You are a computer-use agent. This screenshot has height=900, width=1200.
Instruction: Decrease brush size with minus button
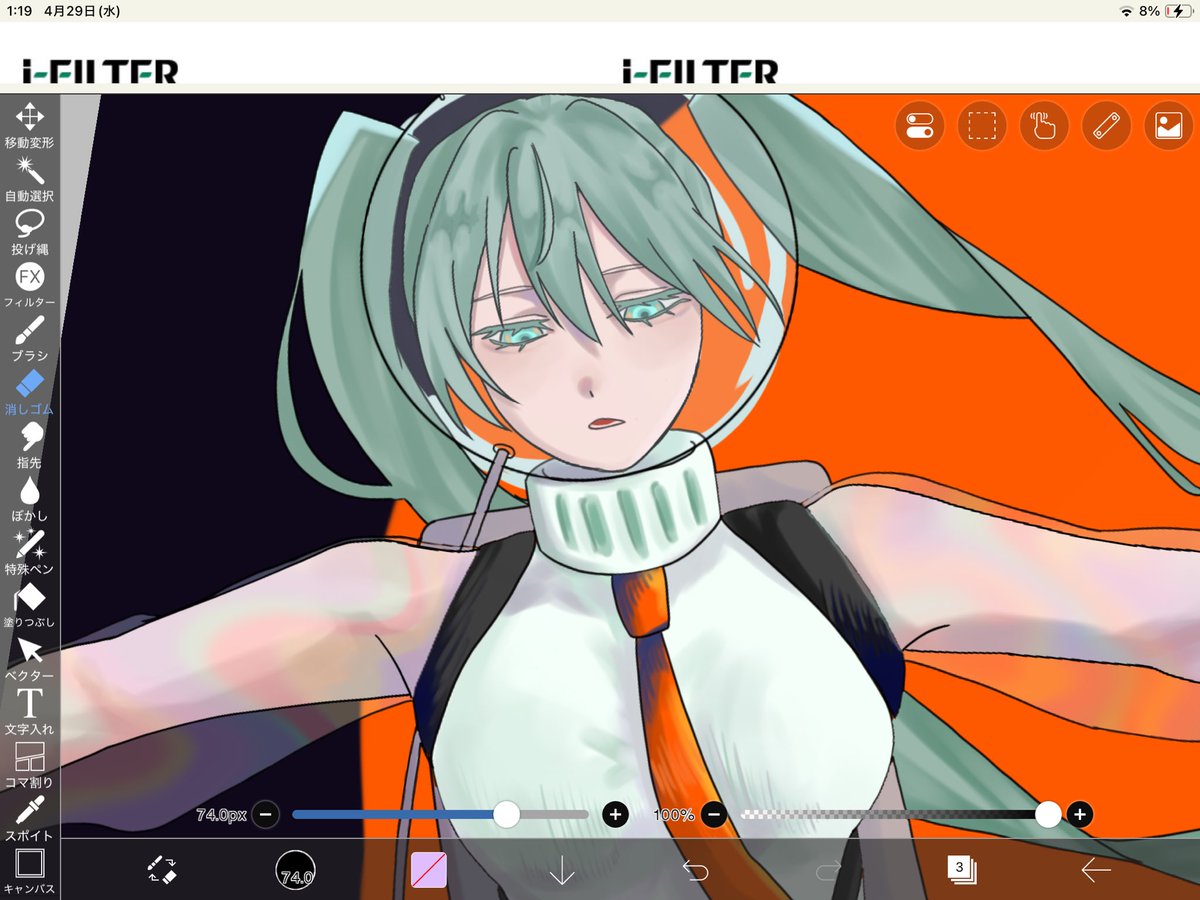point(266,814)
